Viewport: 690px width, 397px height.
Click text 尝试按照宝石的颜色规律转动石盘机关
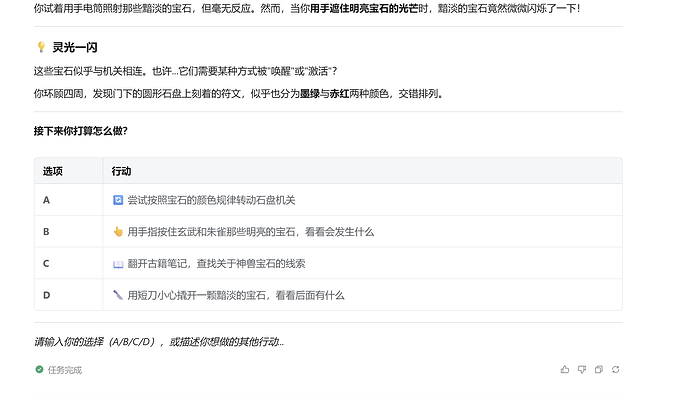tap(211, 200)
